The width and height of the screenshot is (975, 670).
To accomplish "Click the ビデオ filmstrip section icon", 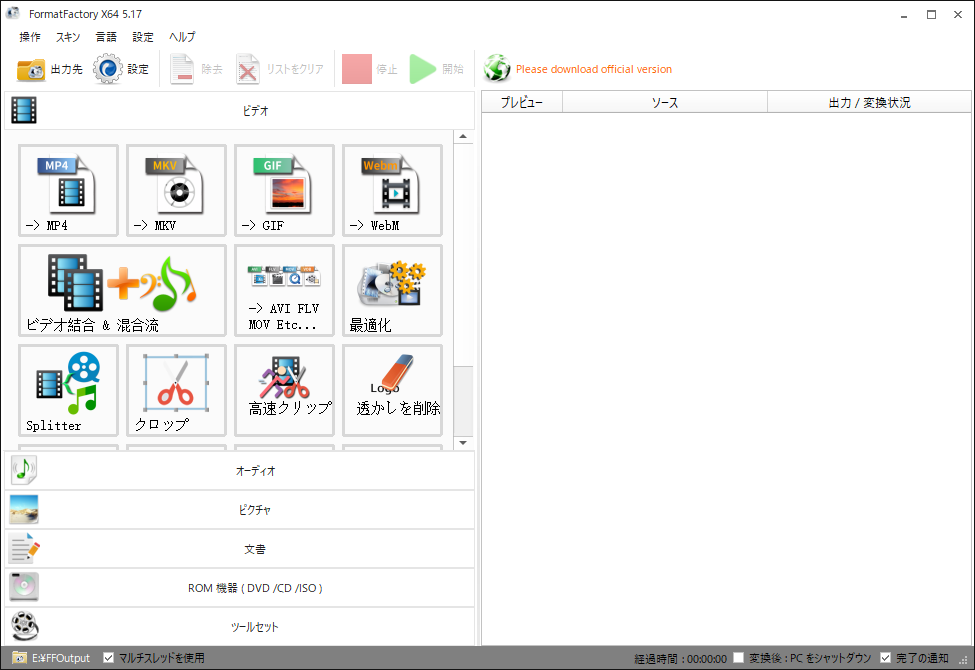I will 24,111.
